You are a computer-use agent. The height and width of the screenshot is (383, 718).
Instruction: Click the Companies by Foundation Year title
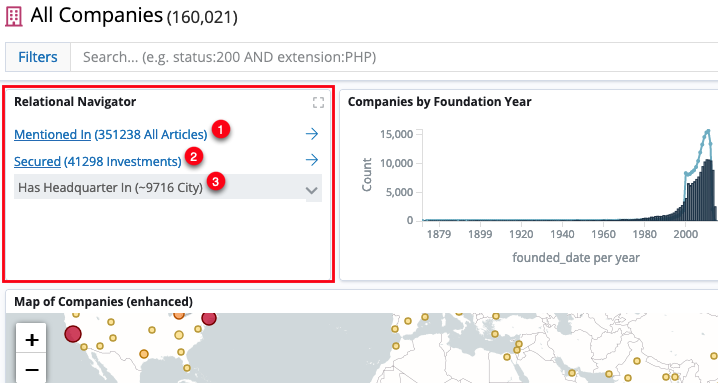click(440, 102)
